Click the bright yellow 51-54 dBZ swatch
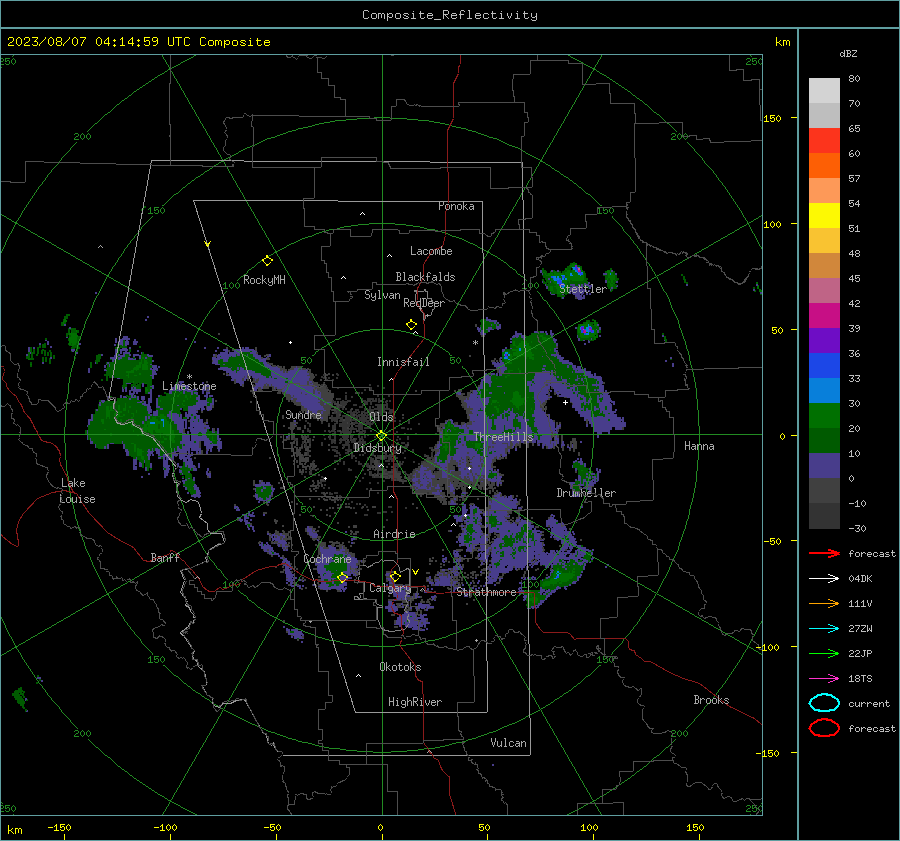 (824, 215)
